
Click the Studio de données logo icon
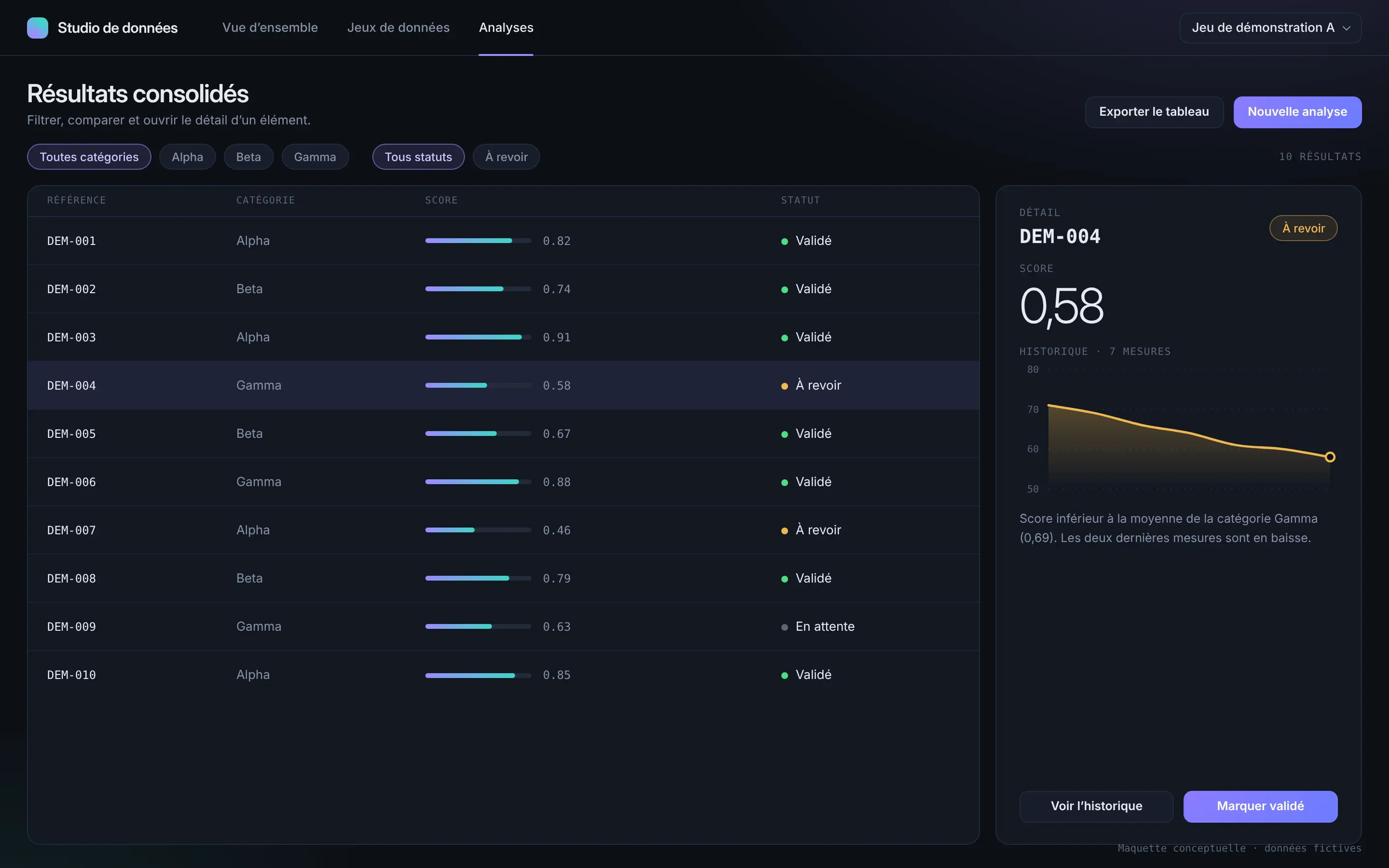coord(37,27)
